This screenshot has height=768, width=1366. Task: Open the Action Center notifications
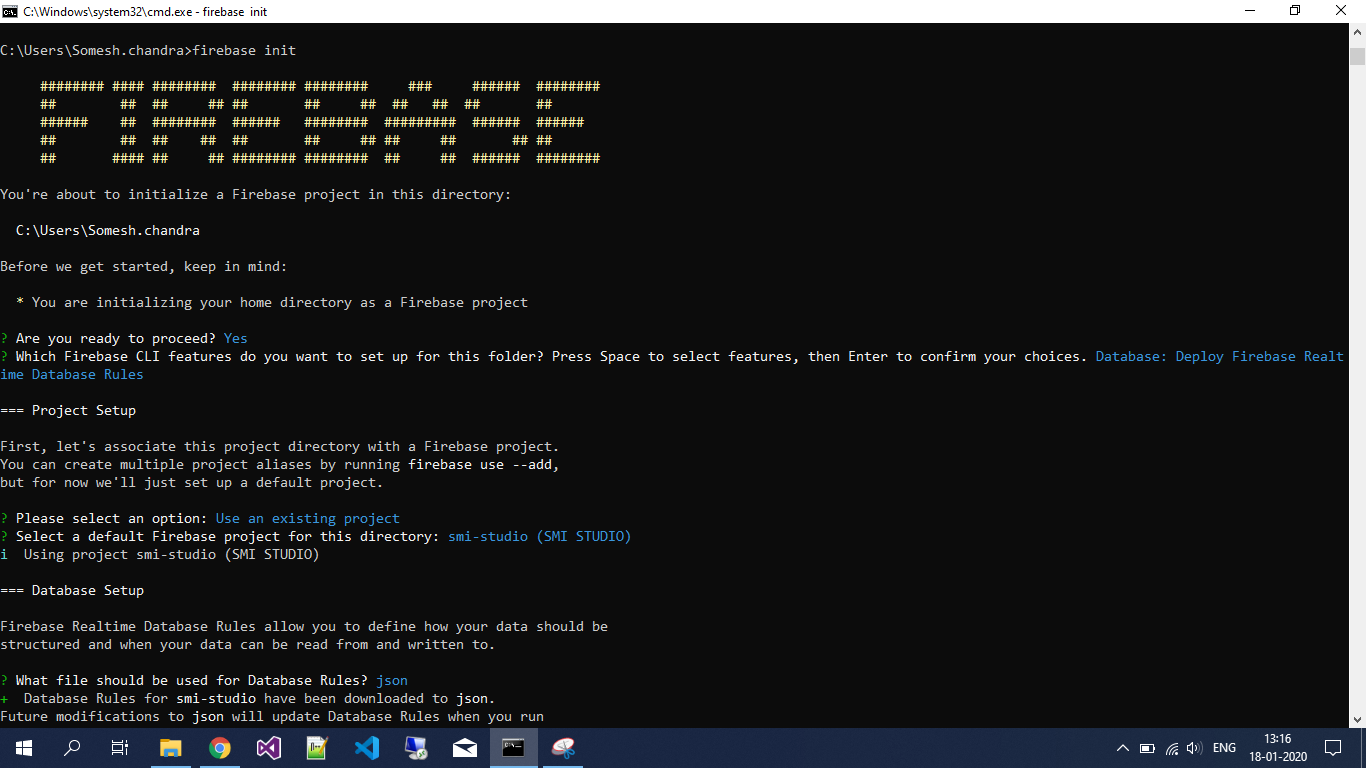[x=1333, y=747]
